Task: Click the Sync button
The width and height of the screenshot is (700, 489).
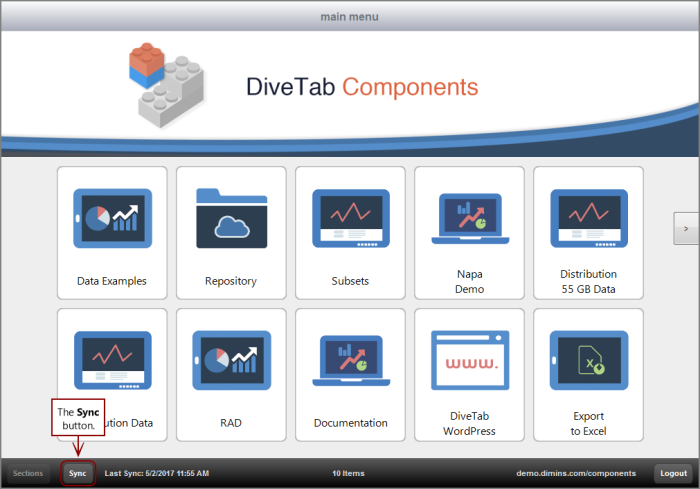Action: (78, 473)
